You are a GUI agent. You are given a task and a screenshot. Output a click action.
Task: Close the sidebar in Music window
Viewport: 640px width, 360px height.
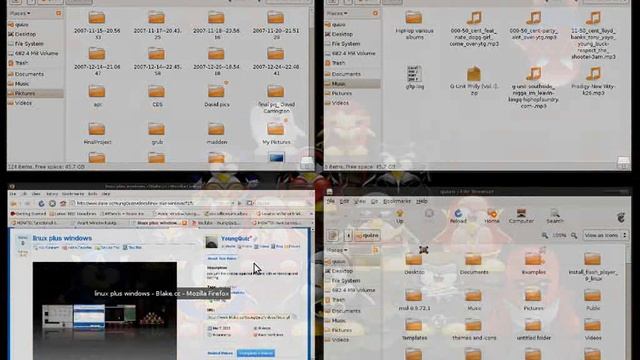(x=375, y=13)
